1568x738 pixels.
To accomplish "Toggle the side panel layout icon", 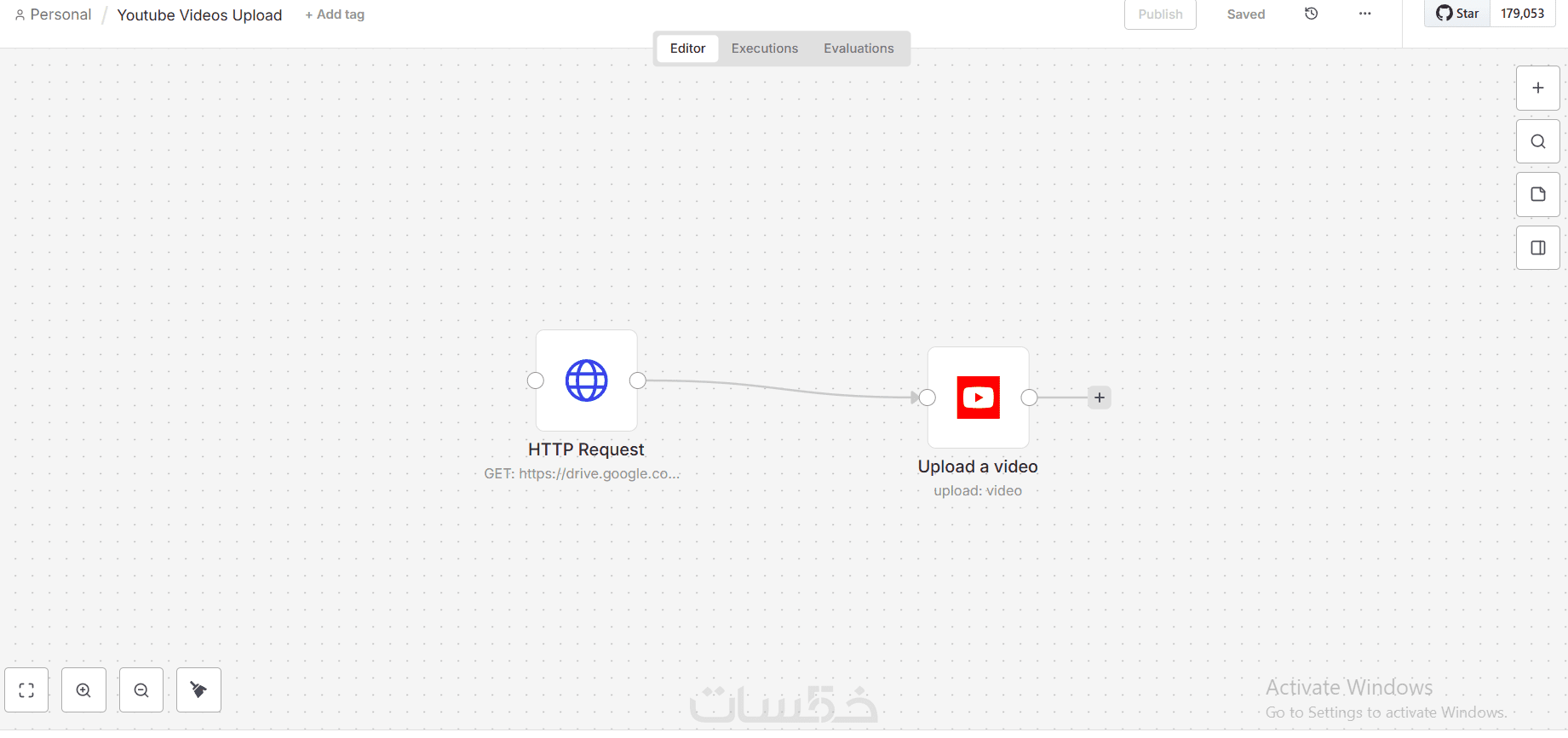I will click(x=1537, y=248).
